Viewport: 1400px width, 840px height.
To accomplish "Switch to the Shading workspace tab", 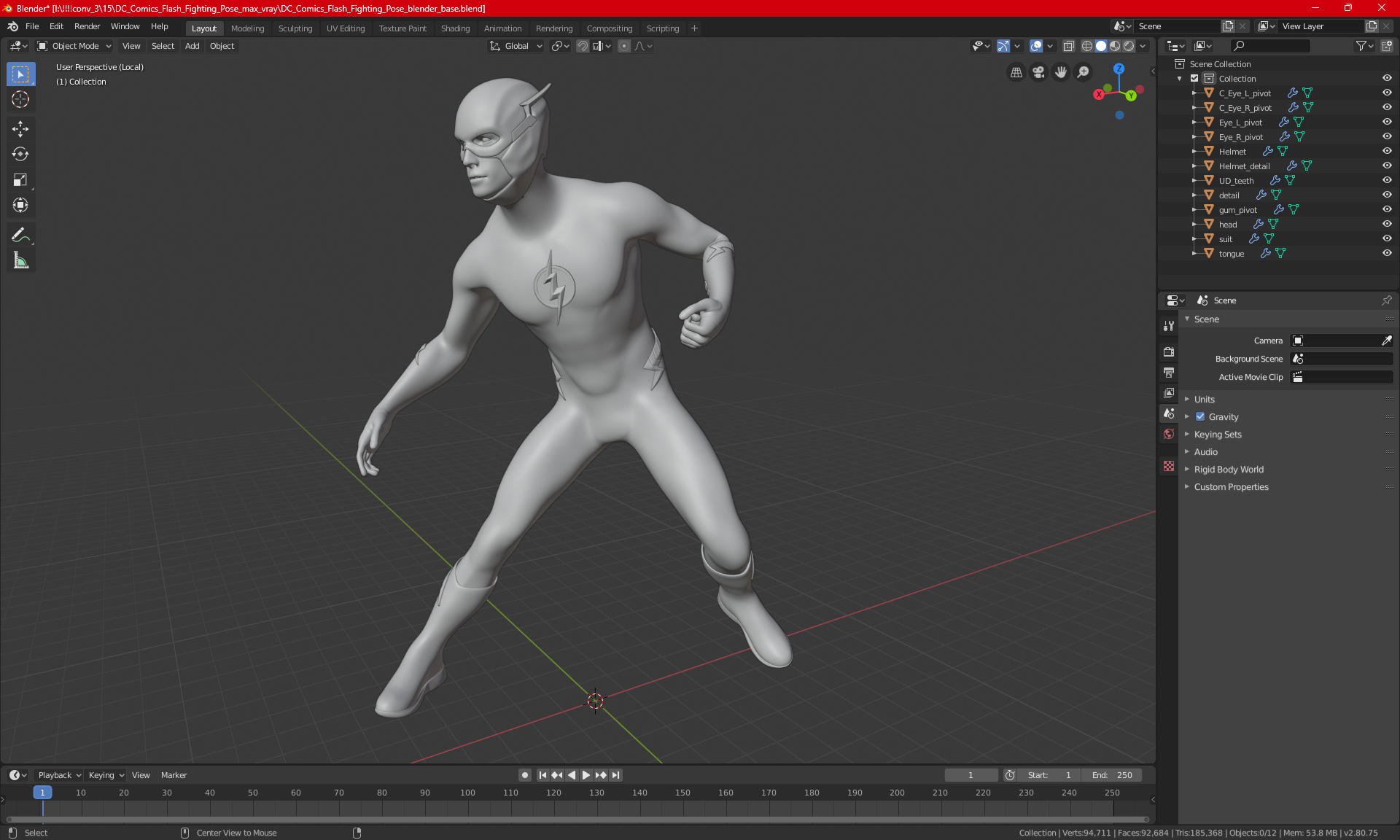I will point(455,28).
